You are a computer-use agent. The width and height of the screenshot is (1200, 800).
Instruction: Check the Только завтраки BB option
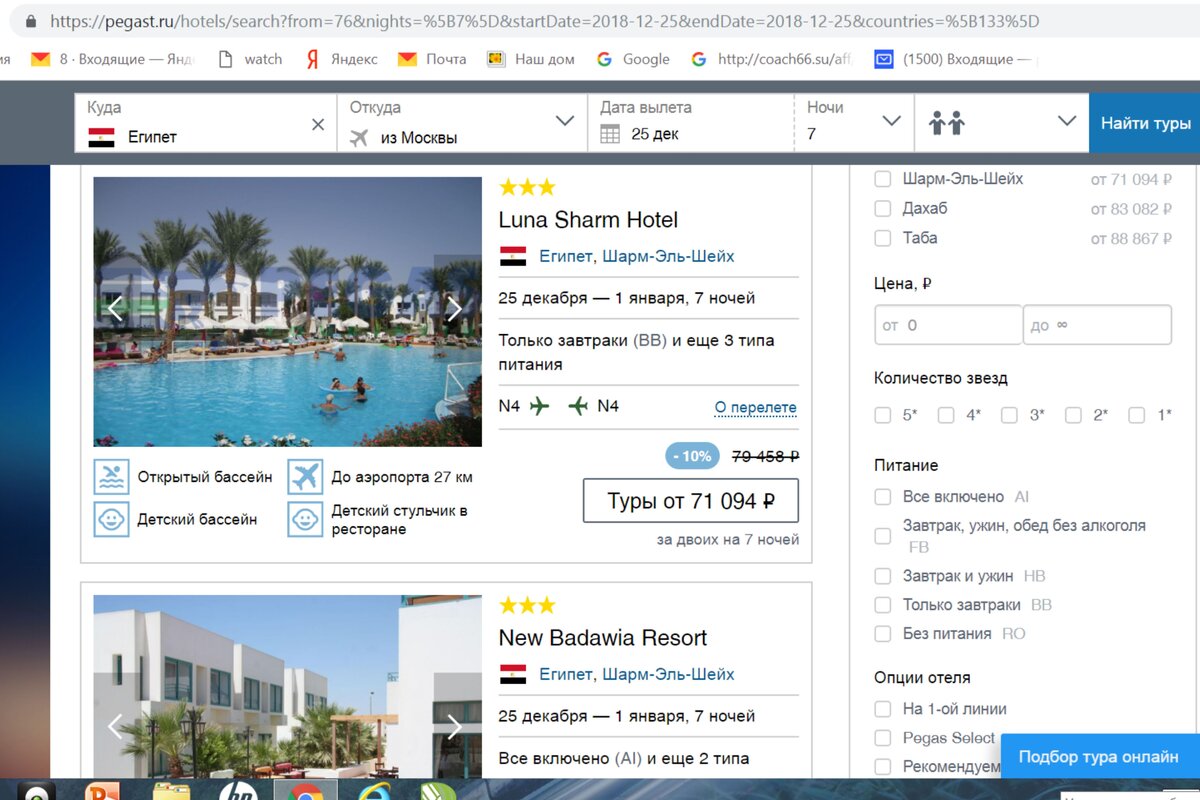883,605
